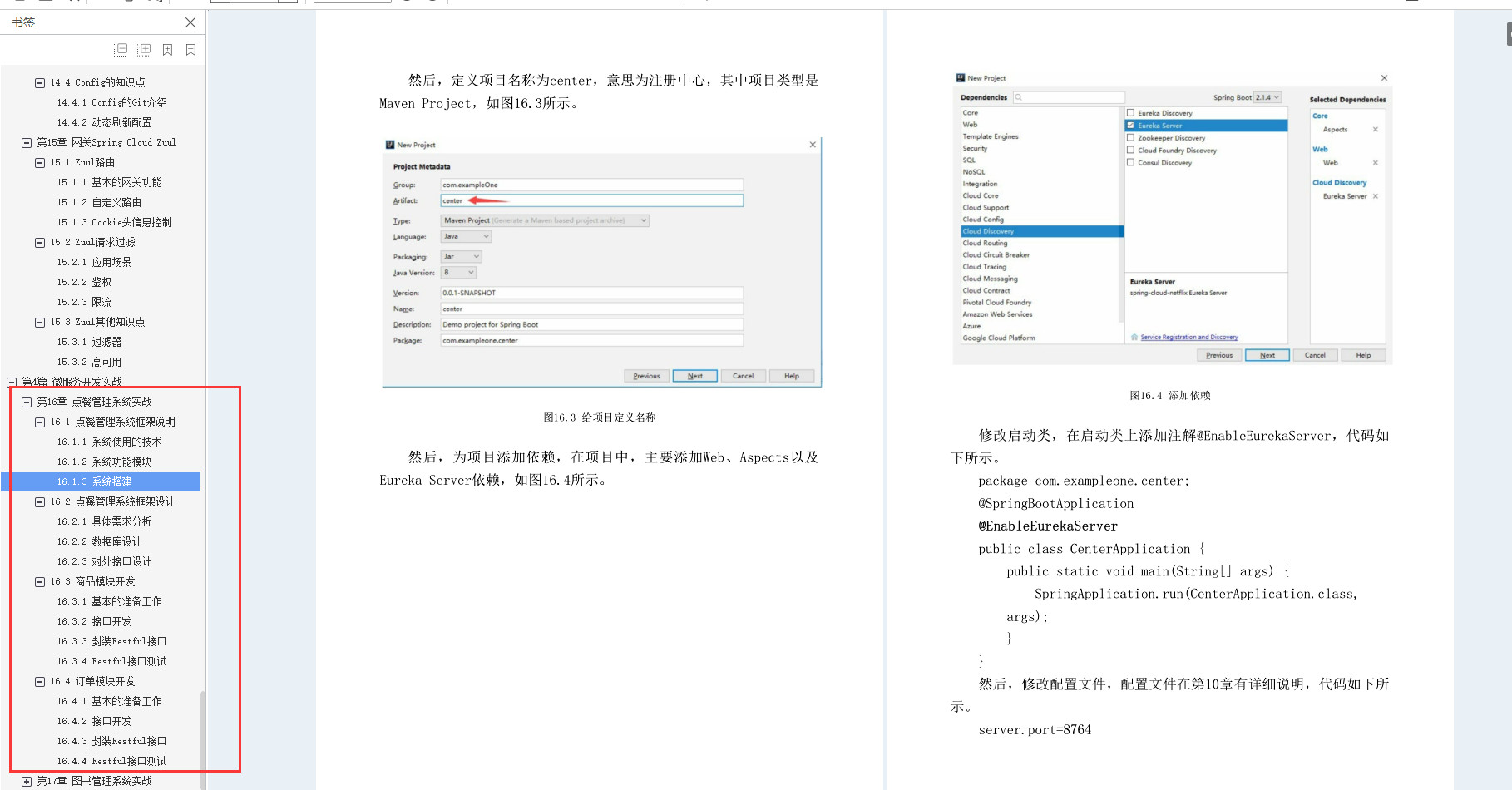Open 16.3.2 接口开发 bookmark

click(94, 621)
